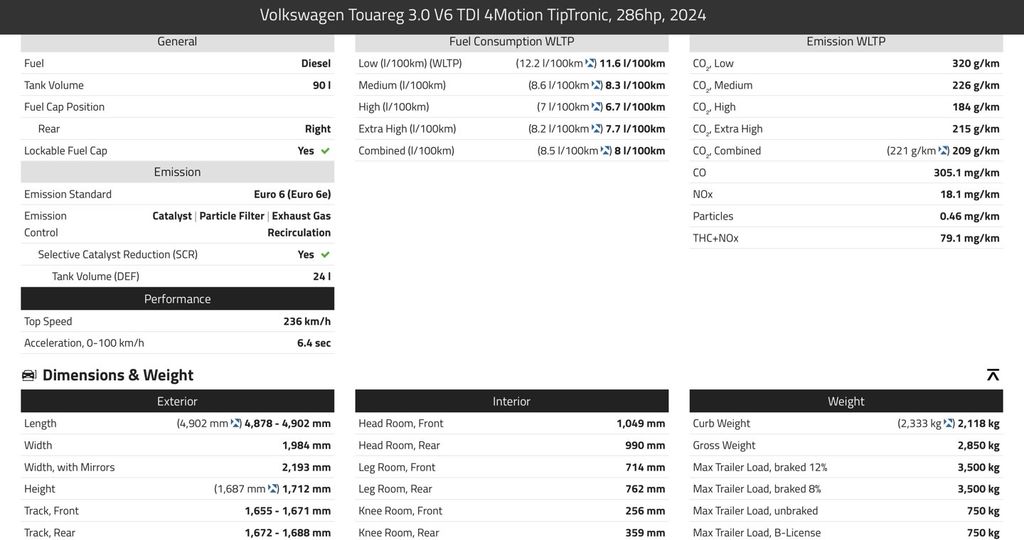This screenshot has width=1024, height=540.
Task: Click the arrow icon in Curb Weight row
Action: 949,424
